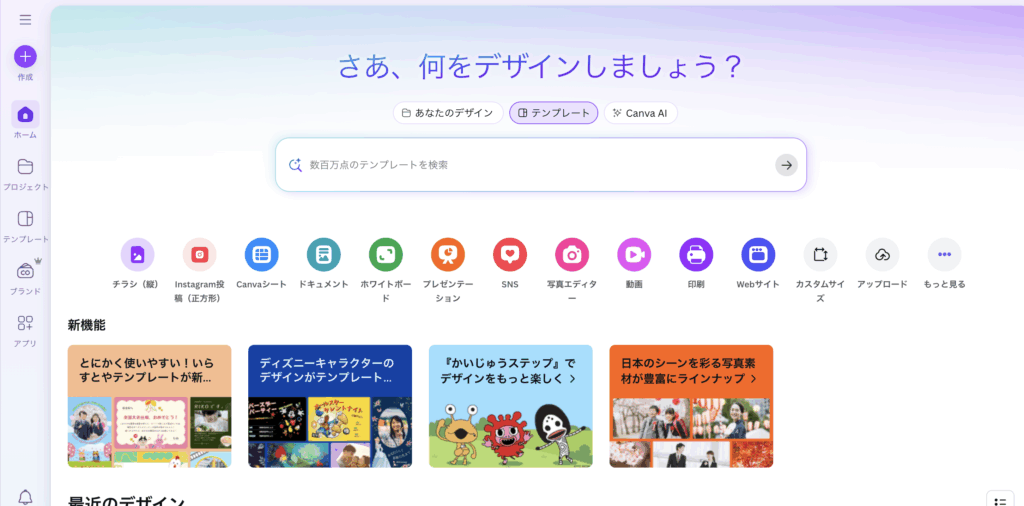Open the かいじゅうステップ feature card
The image size is (1024, 506).
[x=511, y=406]
